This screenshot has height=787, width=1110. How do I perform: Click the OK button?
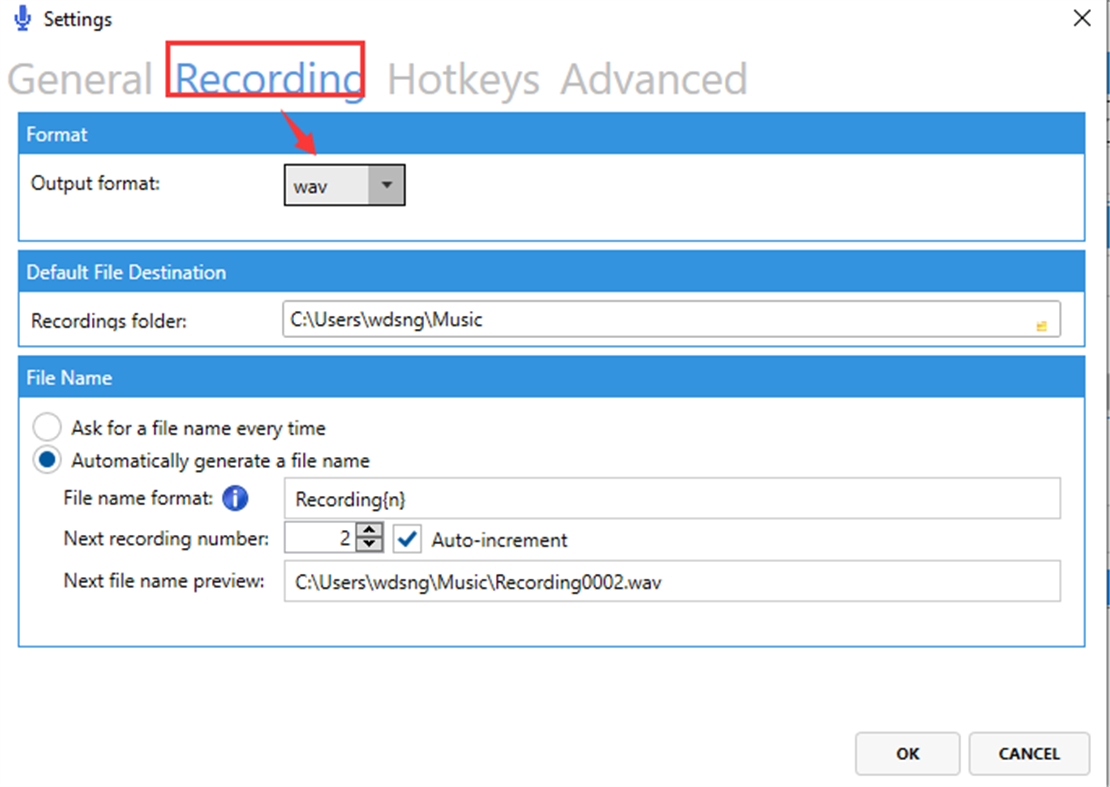pos(907,754)
